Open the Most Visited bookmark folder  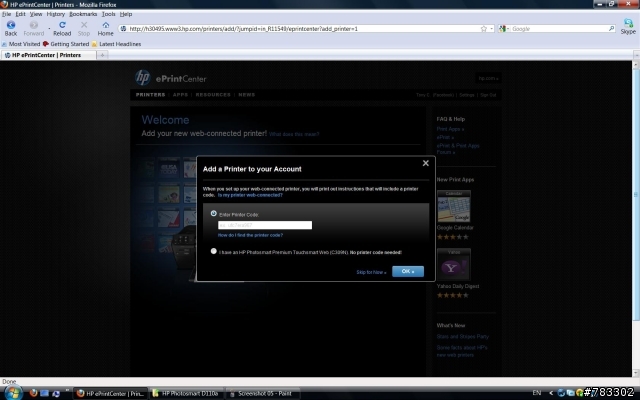pyautogui.click(x=21, y=44)
